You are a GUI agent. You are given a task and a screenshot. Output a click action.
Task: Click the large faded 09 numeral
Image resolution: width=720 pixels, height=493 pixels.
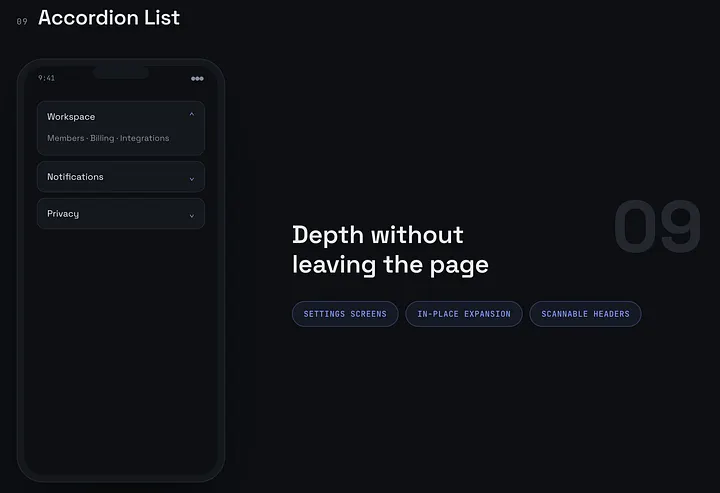(x=657, y=226)
